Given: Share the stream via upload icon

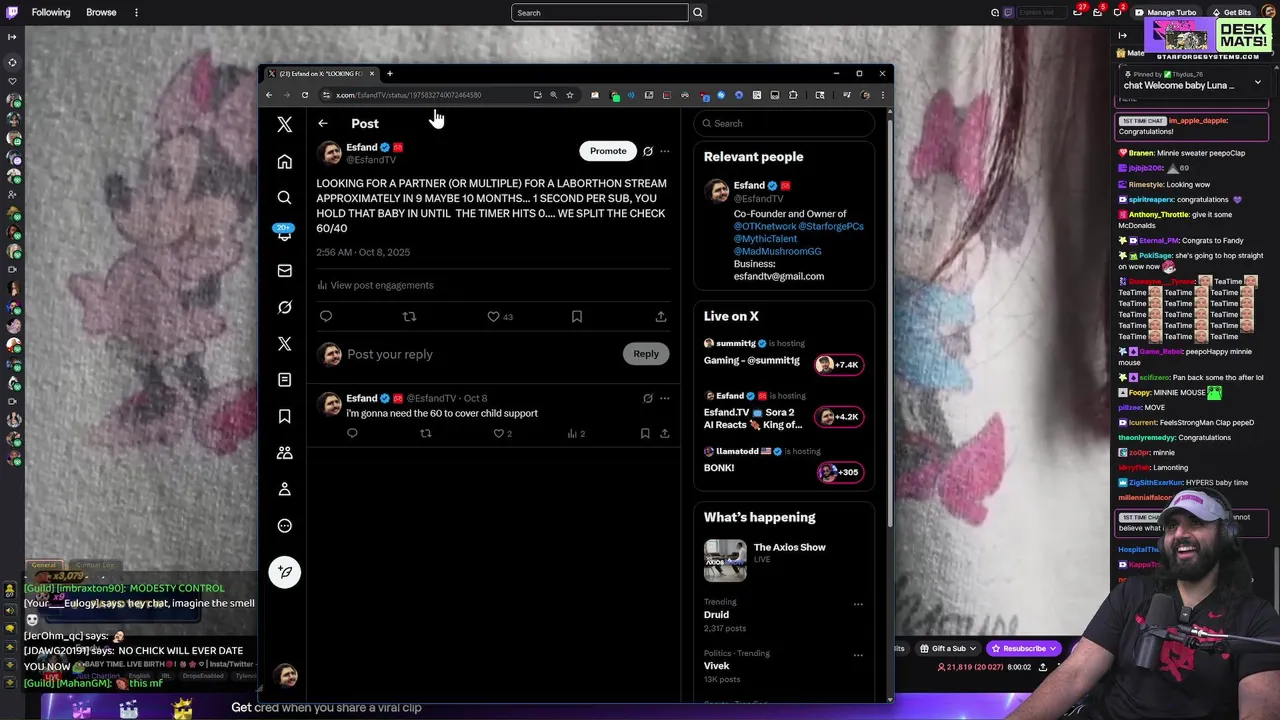Looking at the screenshot, I should click(x=1043, y=667).
